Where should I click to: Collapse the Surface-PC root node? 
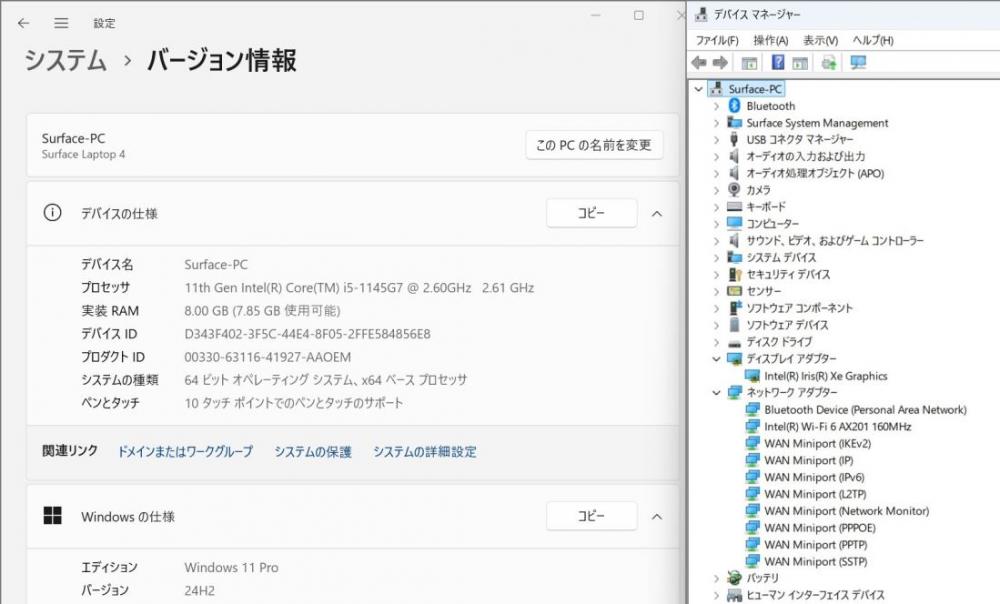coord(698,89)
